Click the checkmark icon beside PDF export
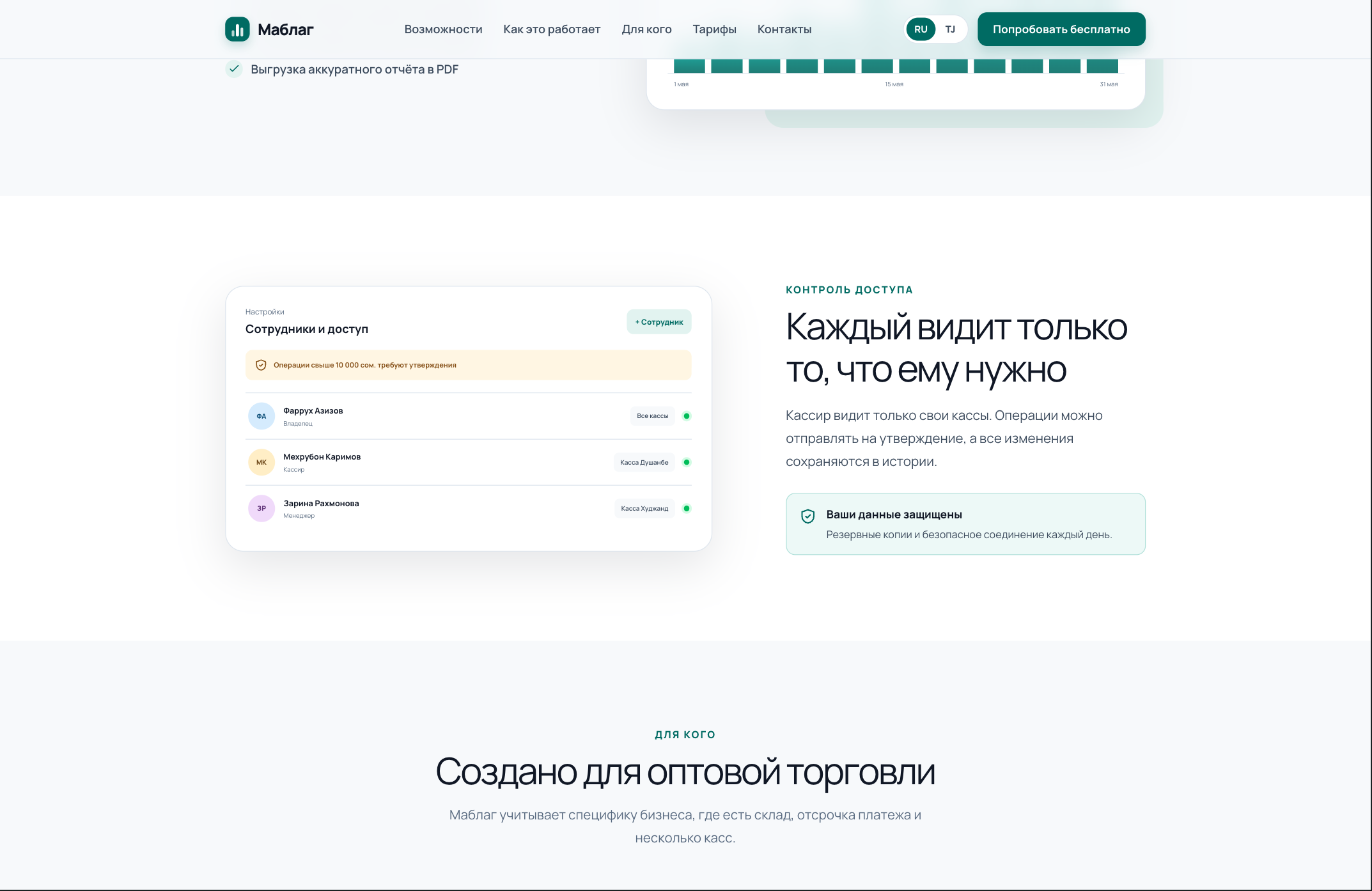The width and height of the screenshot is (1372, 891). [x=234, y=68]
